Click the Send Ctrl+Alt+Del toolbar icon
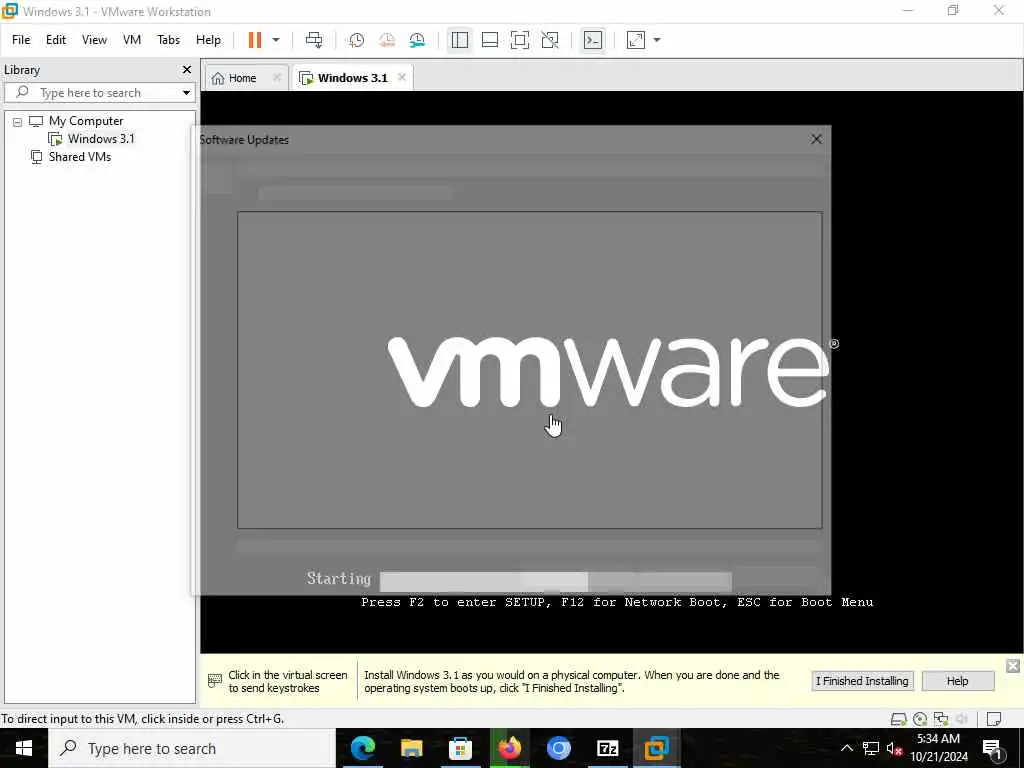 313,40
